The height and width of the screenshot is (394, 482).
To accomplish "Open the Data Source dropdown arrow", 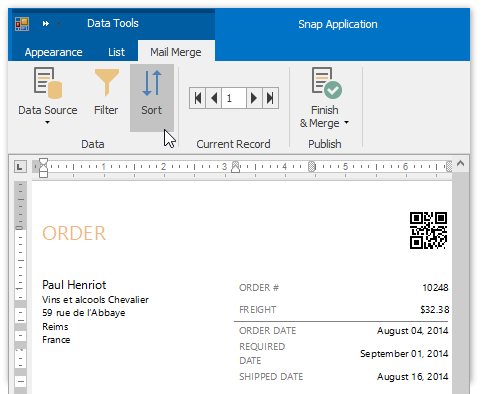I will tap(47, 123).
